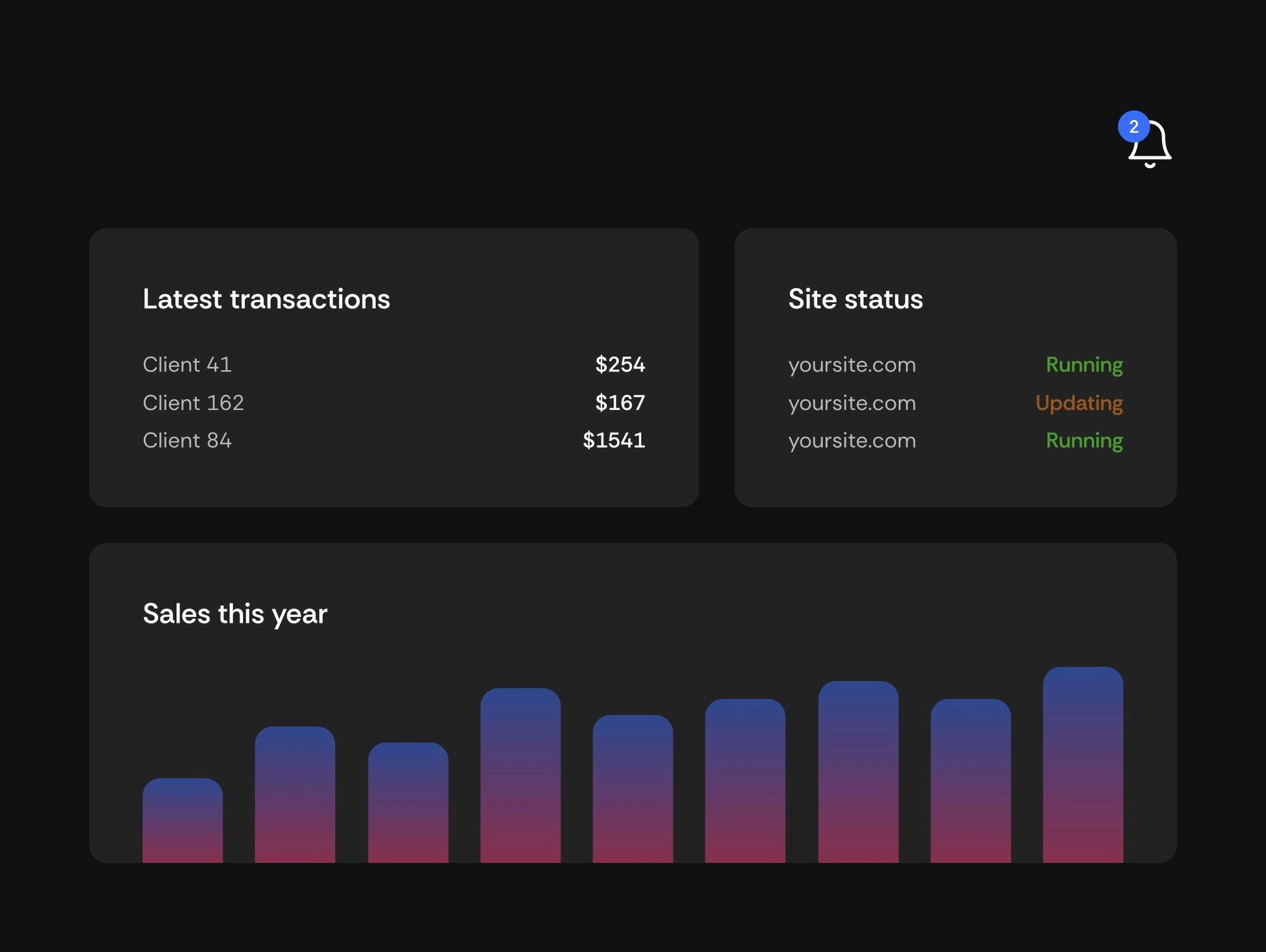Viewport: 1266px width, 952px height.
Task: Select the Sales this year heading
Action: pos(235,613)
